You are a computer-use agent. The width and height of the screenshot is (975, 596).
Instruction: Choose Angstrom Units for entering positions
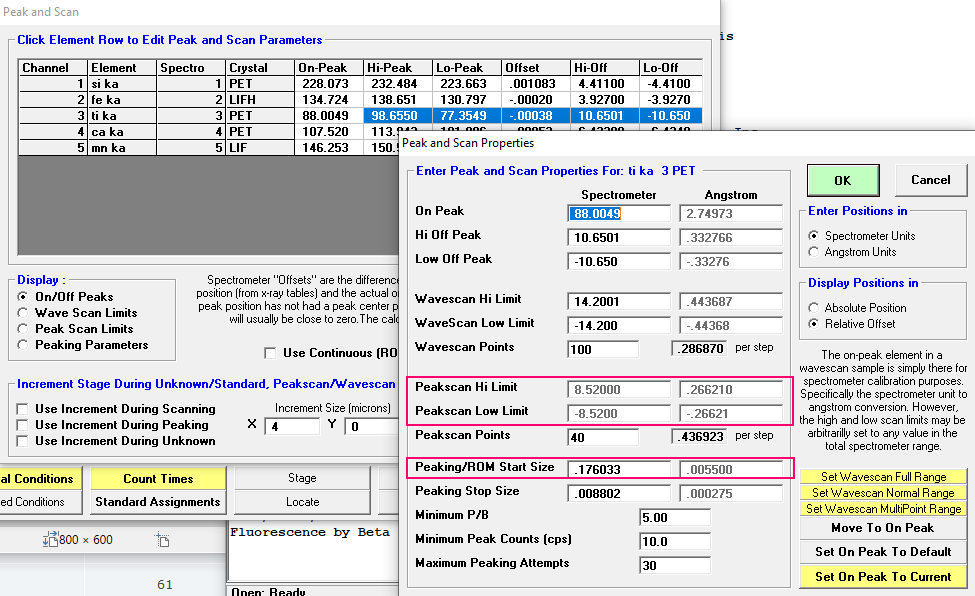pos(814,252)
